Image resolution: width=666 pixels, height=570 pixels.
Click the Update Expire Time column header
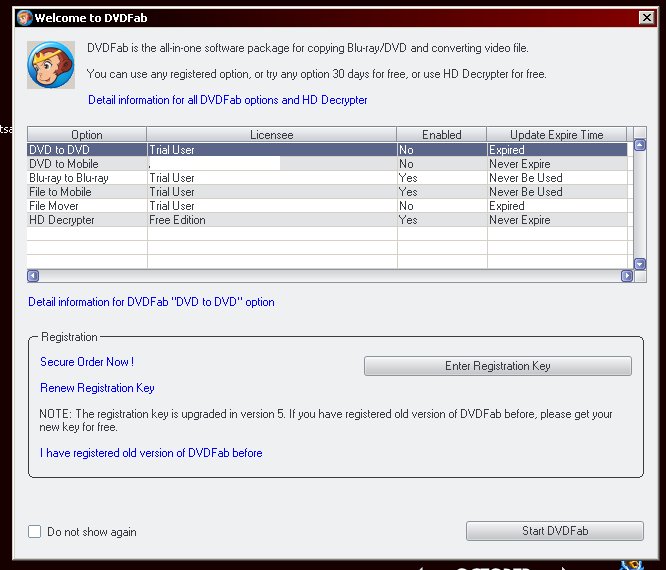pos(556,135)
